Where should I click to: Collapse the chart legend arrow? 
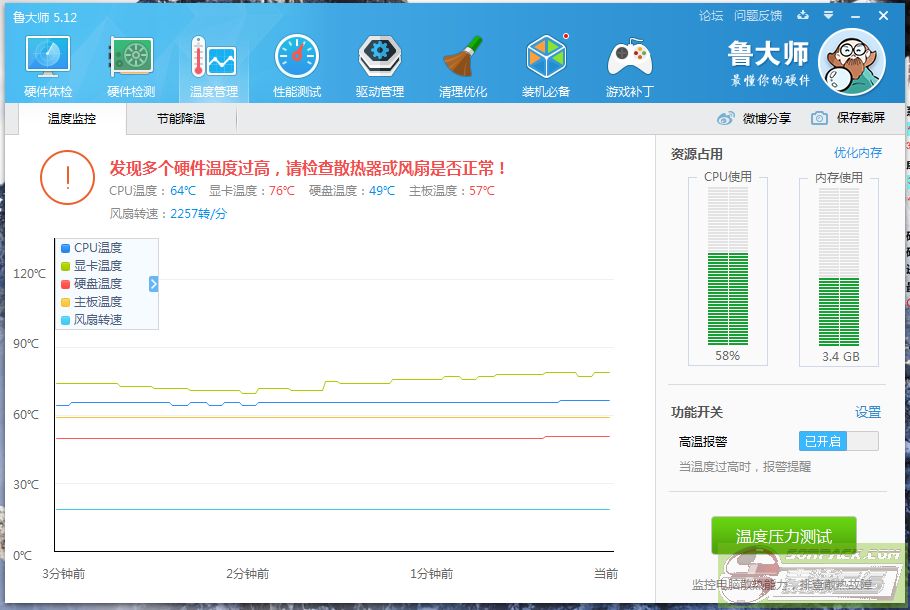[153, 284]
